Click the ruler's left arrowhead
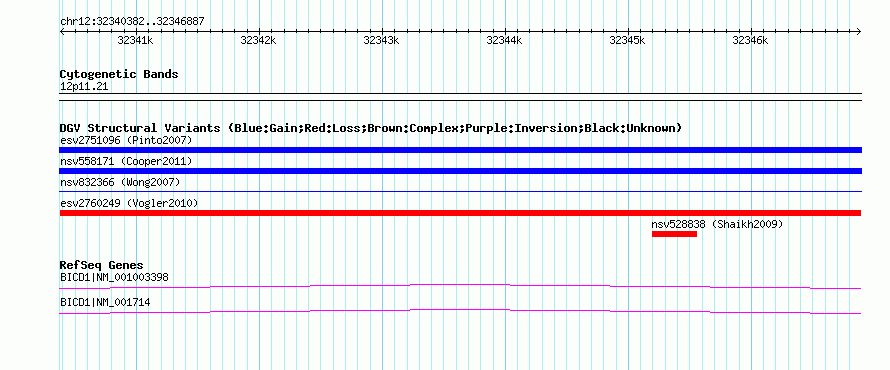The image size is (890, 370). pyautogui.click(x=62, y=31)
